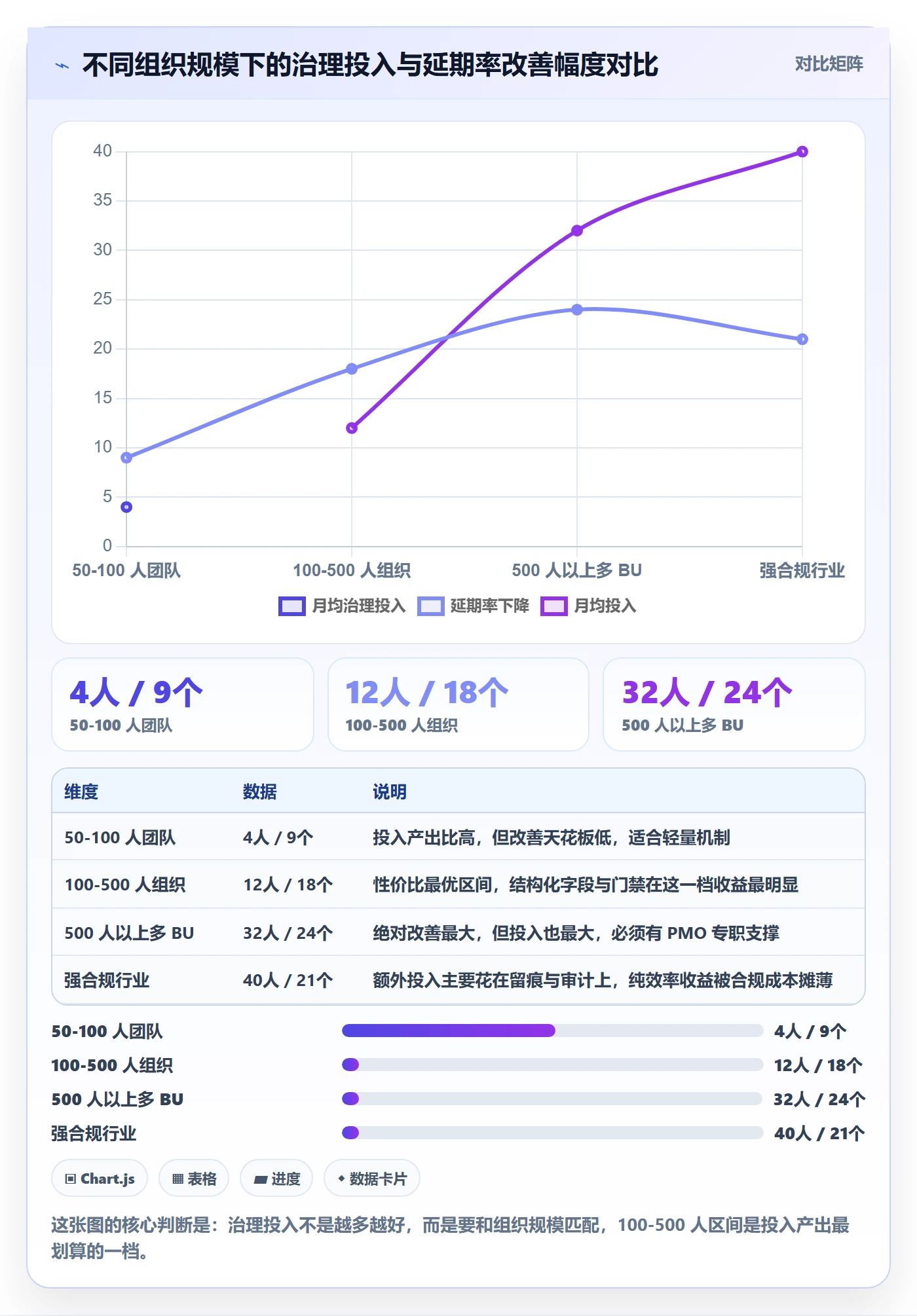Toggle the 延期率下降 legend swatch
This screenshot has width=917, height=1316.
pos(430,606)
